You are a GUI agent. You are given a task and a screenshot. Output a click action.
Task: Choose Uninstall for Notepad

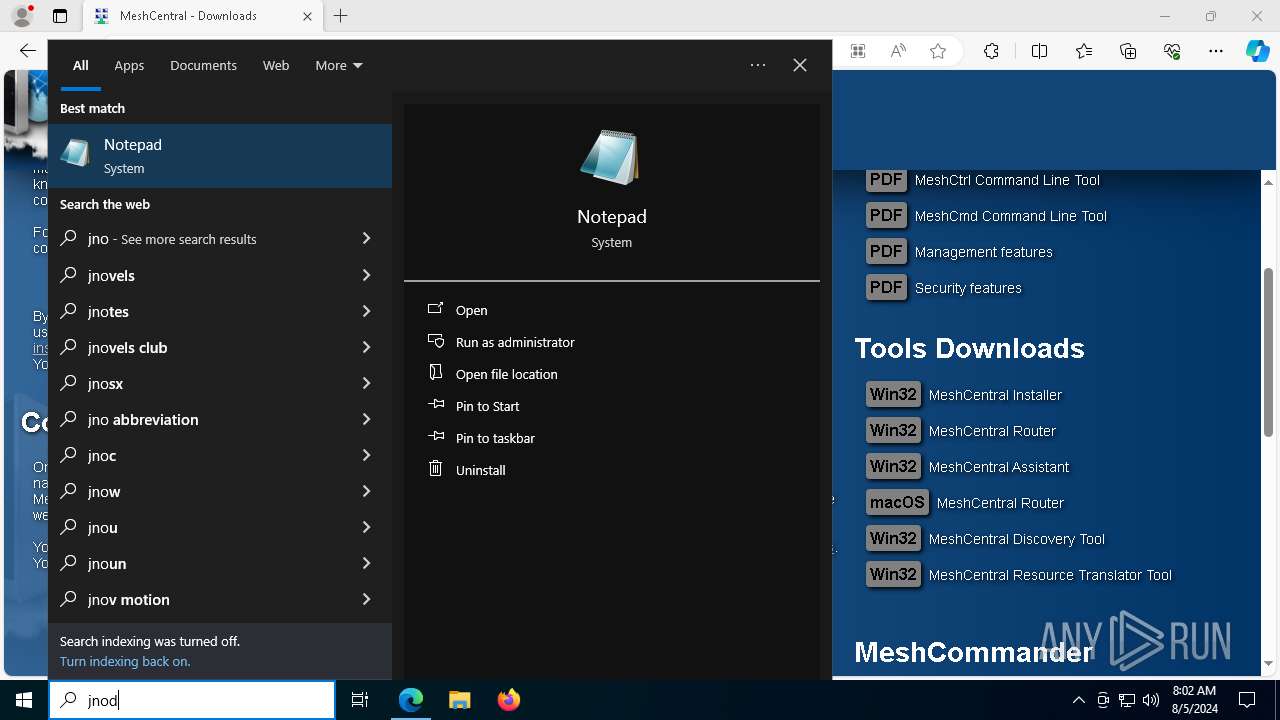point(480,470)
